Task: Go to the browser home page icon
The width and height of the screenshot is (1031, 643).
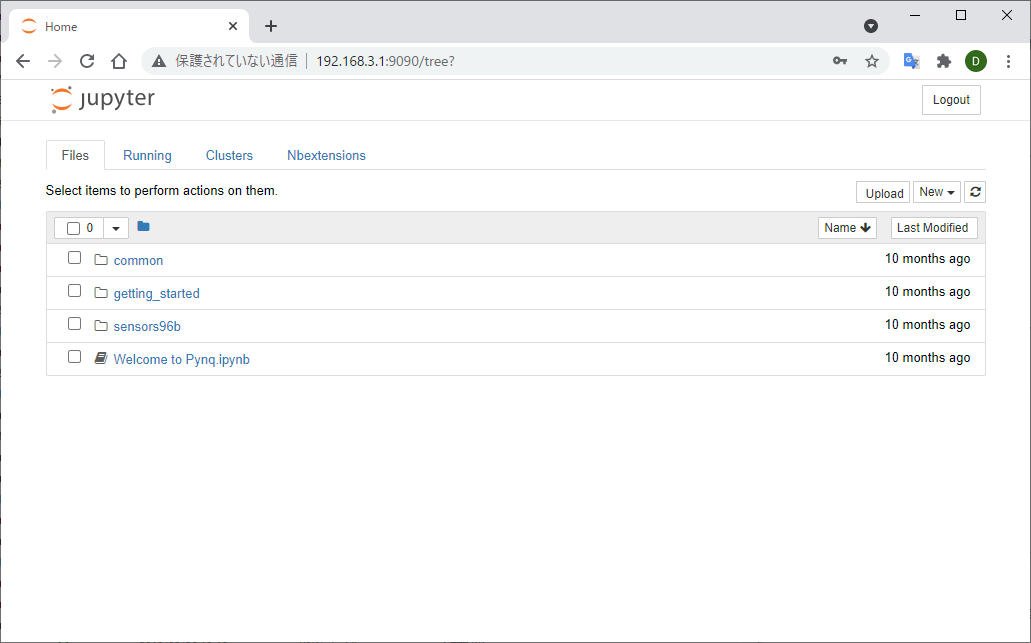Action: (119, 61)
